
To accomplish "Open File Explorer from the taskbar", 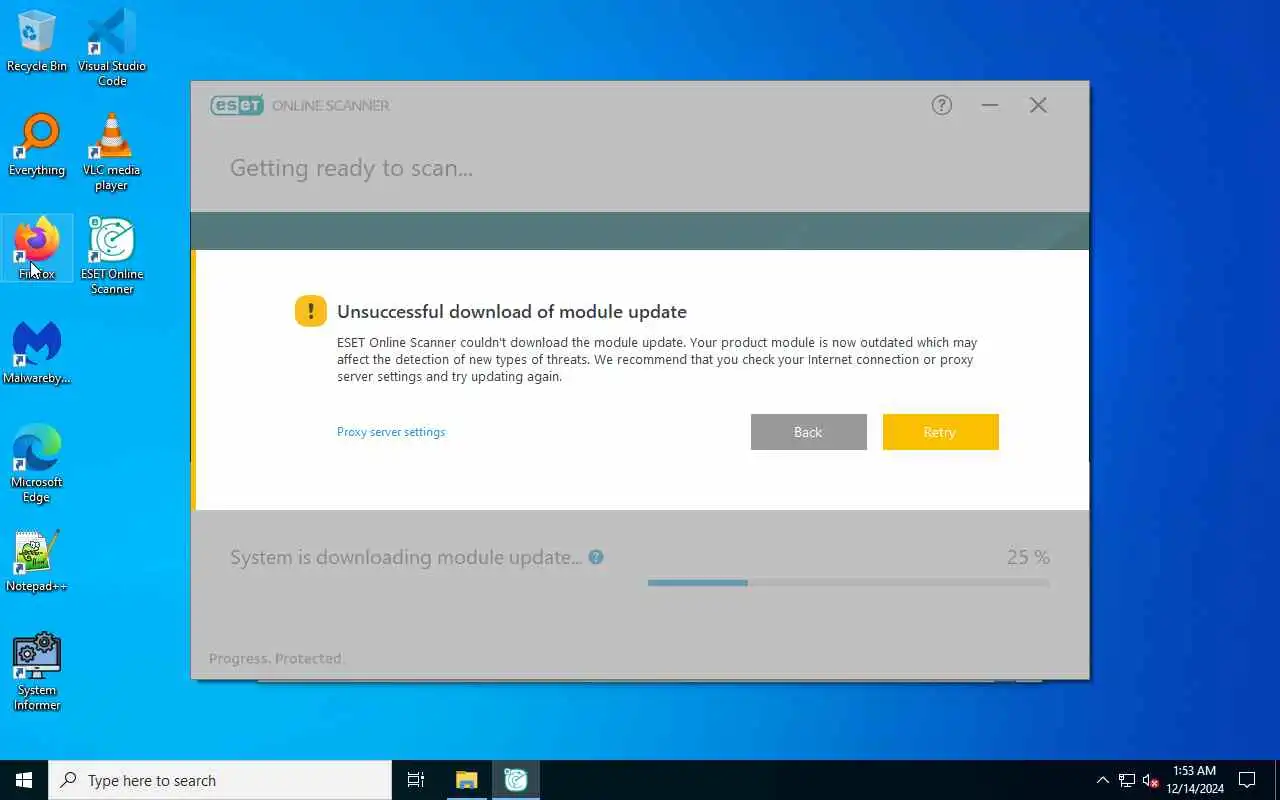I will [x=466, y=780].
